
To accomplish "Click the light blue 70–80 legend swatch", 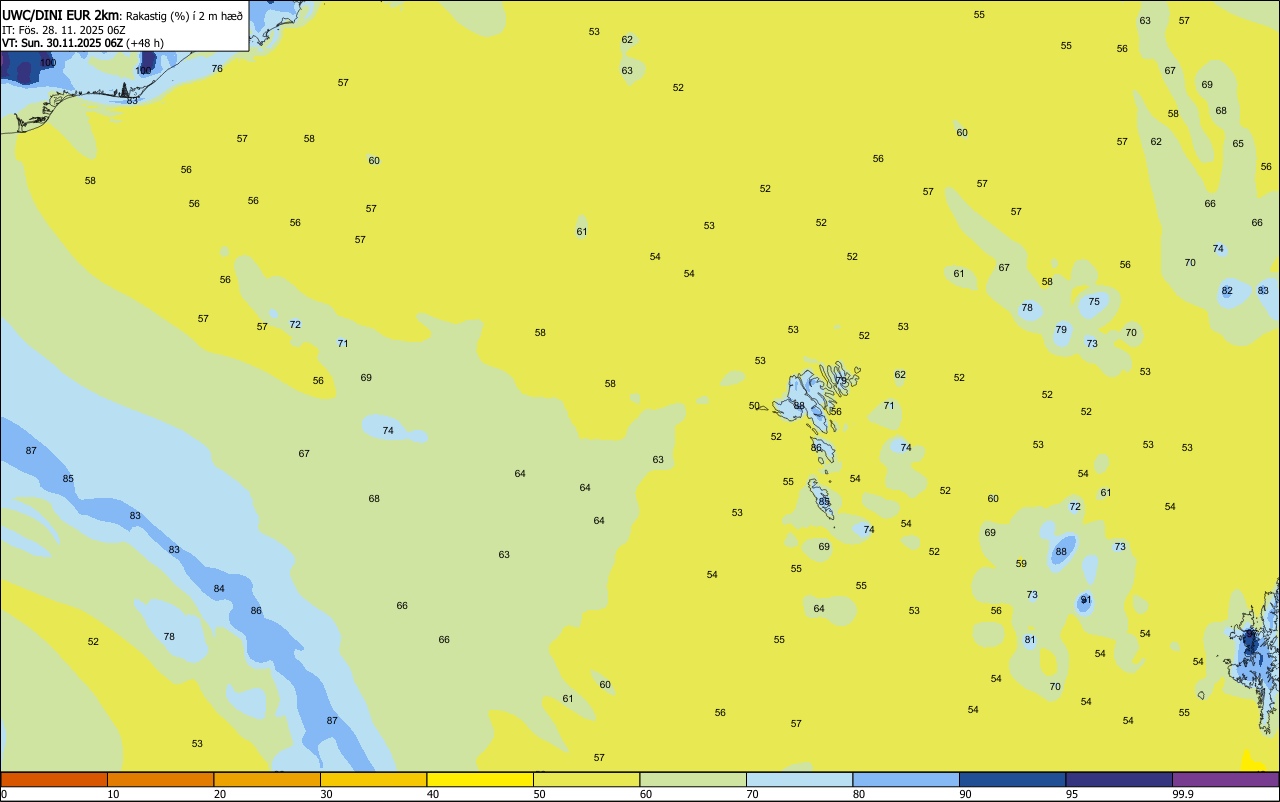I will [x=799, y=779].
